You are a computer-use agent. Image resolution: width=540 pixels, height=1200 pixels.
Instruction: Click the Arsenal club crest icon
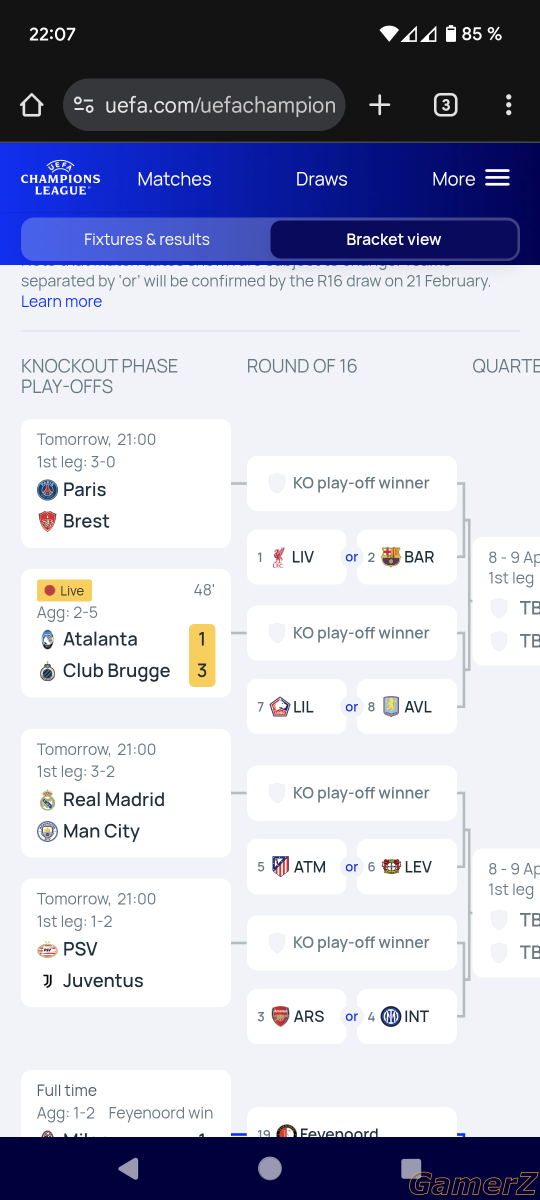coord(280,1016)
